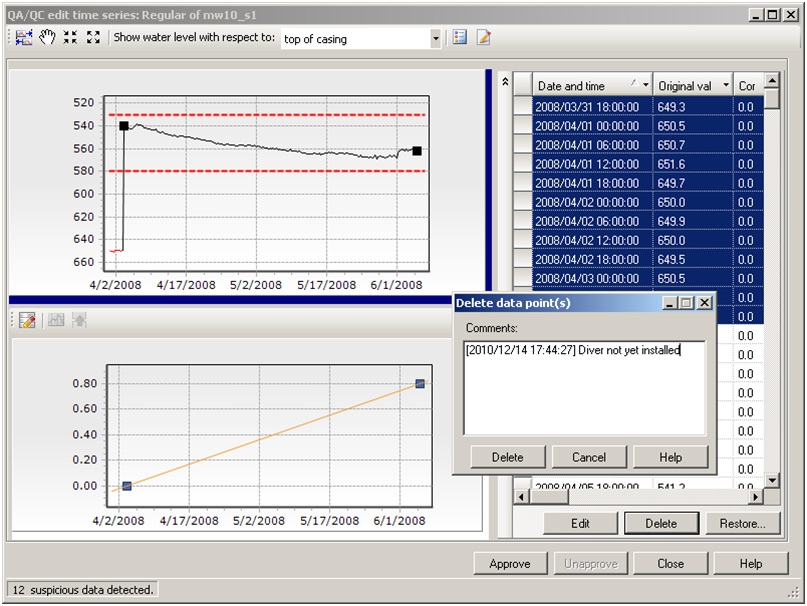Click the blue start point on the lower chart
The height and width of the screenshot is (606, 807).
click(x=127, y=486)
